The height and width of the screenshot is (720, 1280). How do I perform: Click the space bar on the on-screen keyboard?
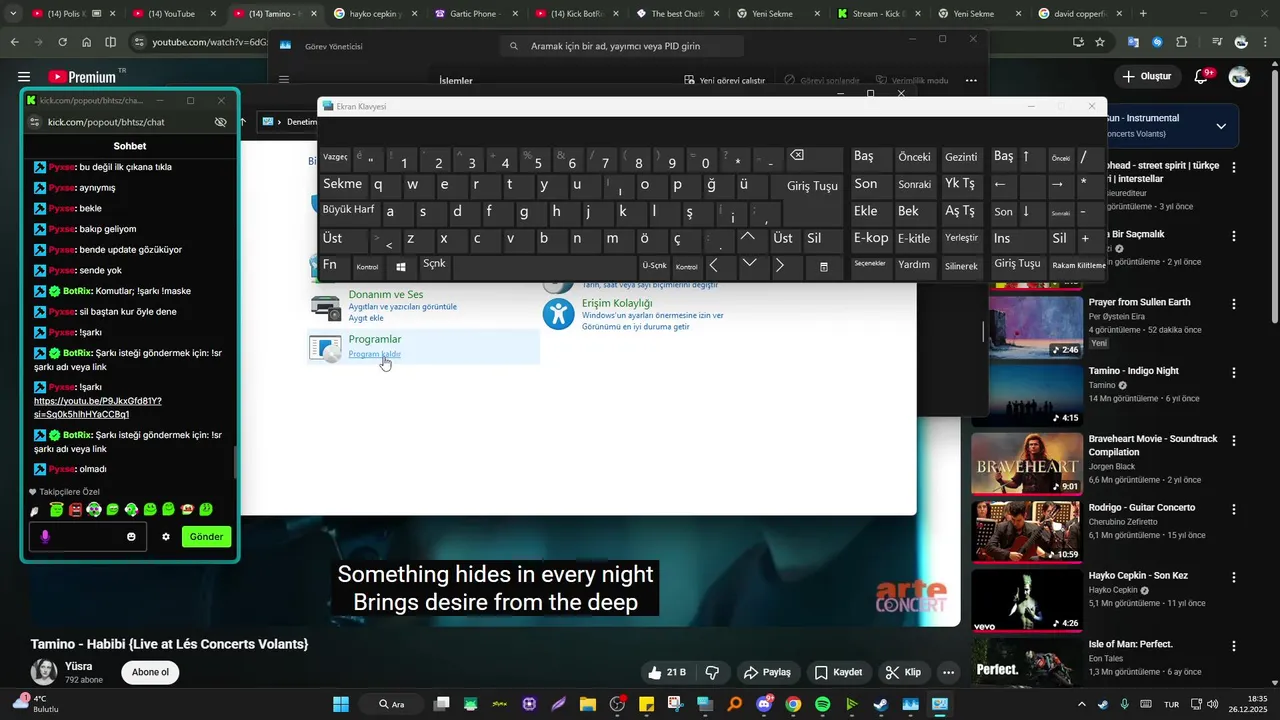[x=544, y=267]
